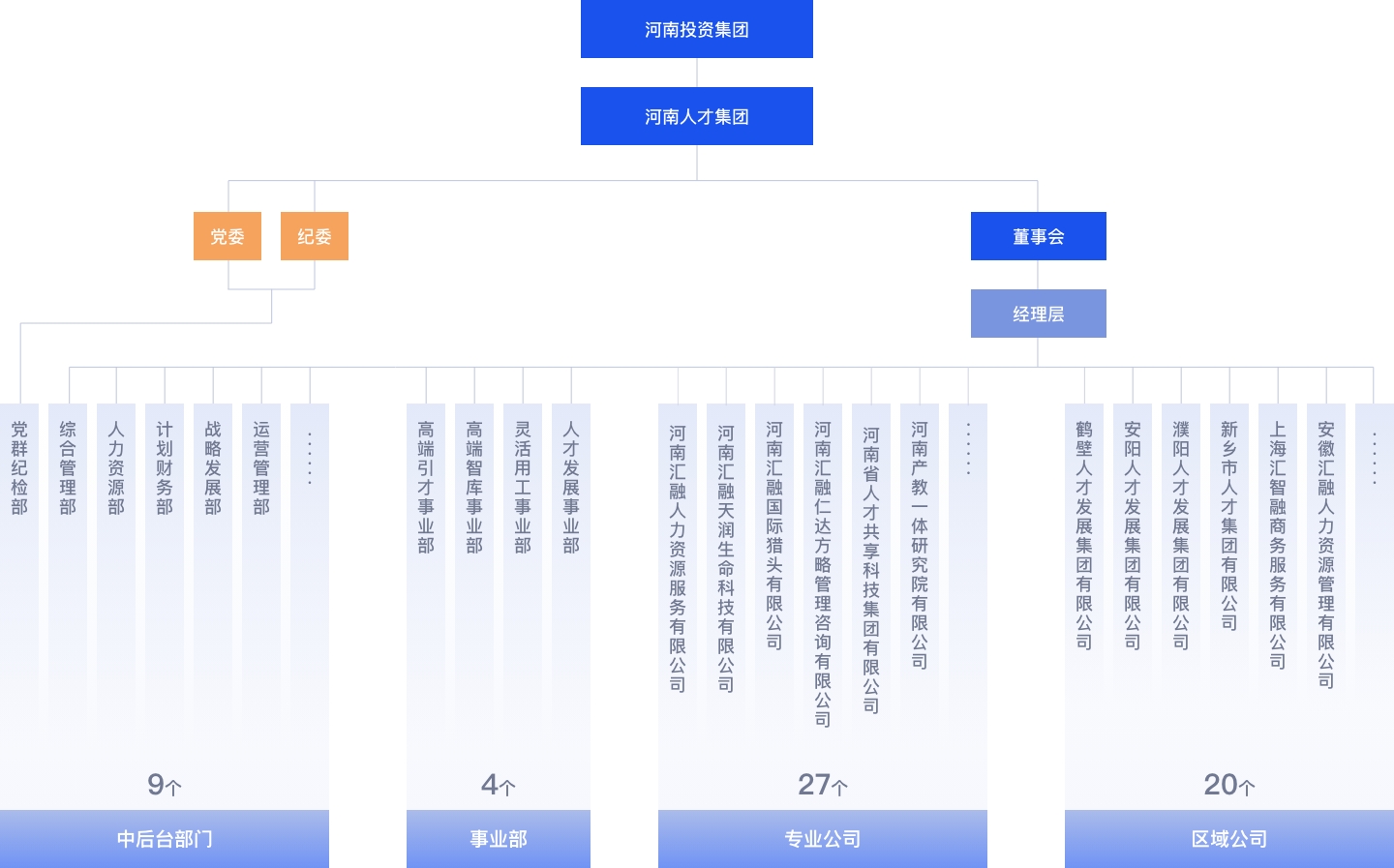Image resolution: width=1394 pixels, height=868 pixels.
Task: Click the orange 党委 node
Action: [227, 236]
